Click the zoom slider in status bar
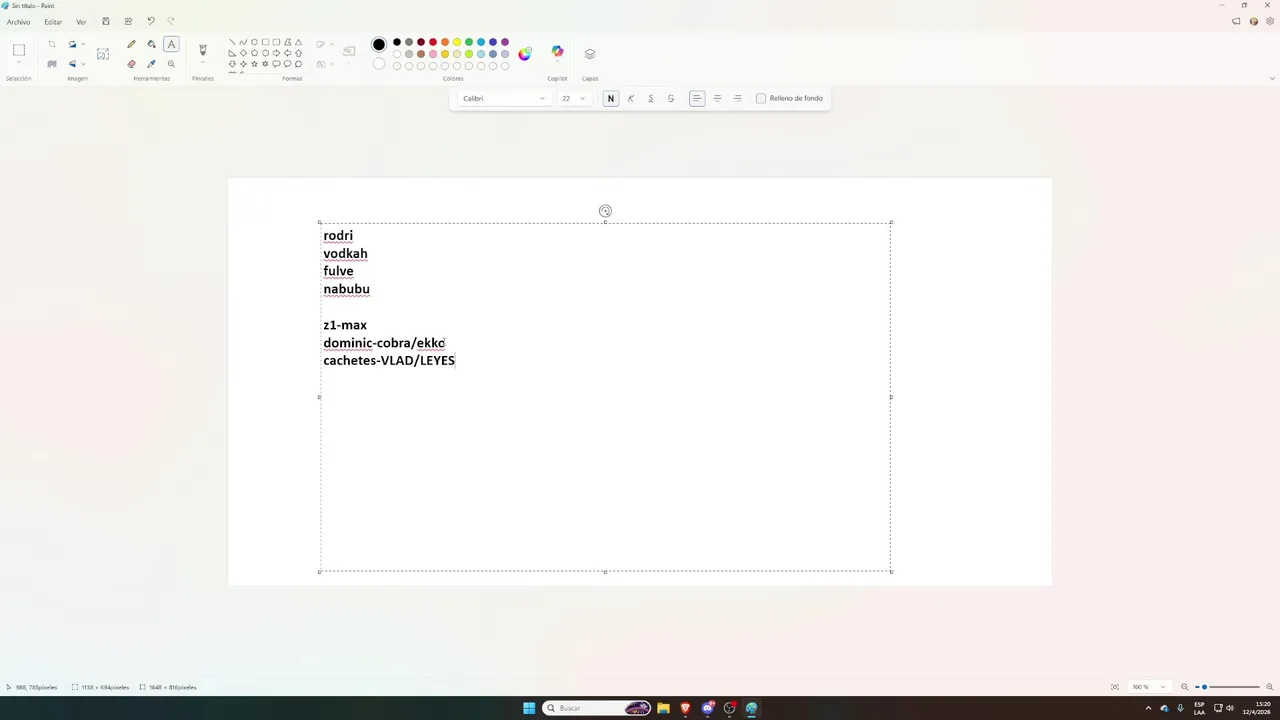1280x720 pixels. click(1230, 687)
